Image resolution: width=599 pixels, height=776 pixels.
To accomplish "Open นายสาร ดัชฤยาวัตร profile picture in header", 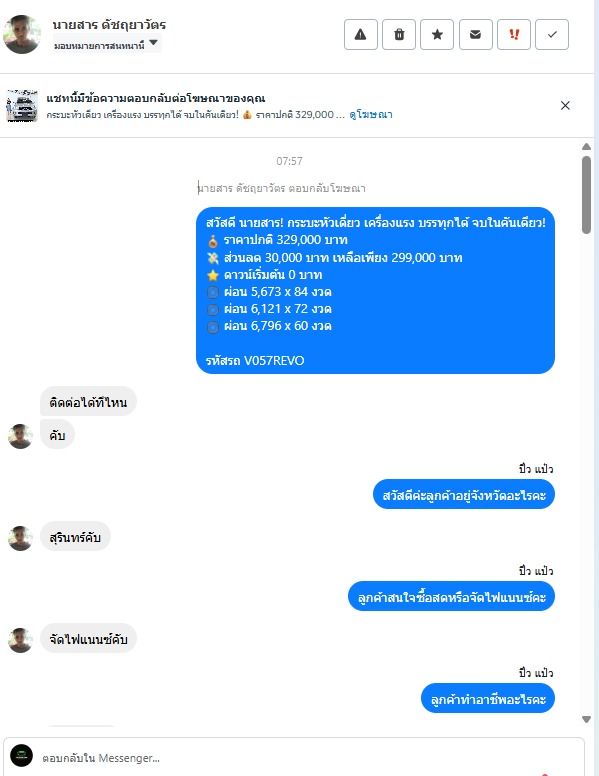I will (22, 34).
